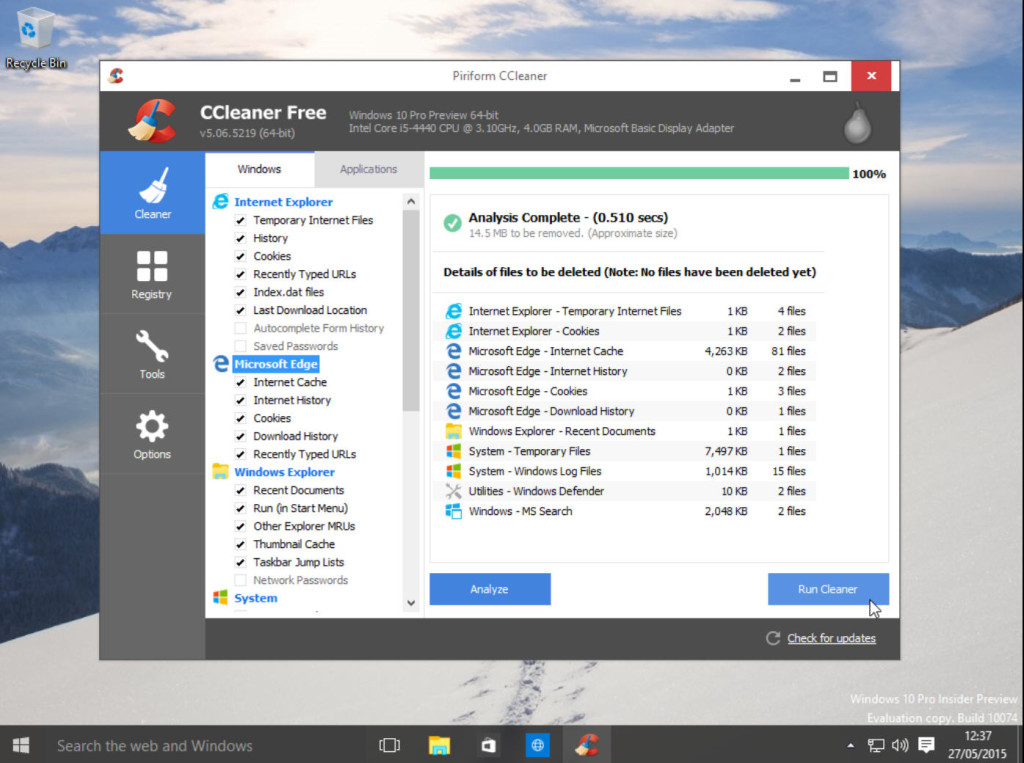Viewport: 1024px width, 763px height.
Task: Uncheck Microsoft Edge Internet Cache
Action: click(x=240, y=382)
